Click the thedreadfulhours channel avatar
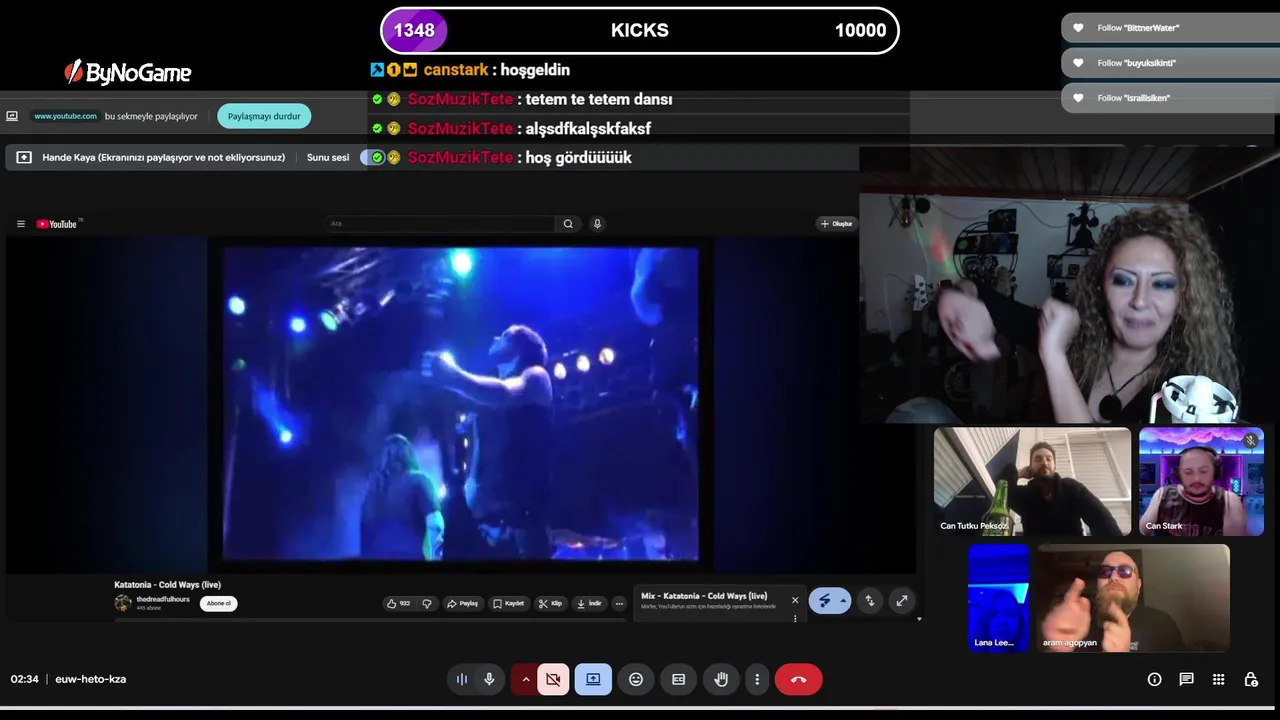 tap(123, 603)
